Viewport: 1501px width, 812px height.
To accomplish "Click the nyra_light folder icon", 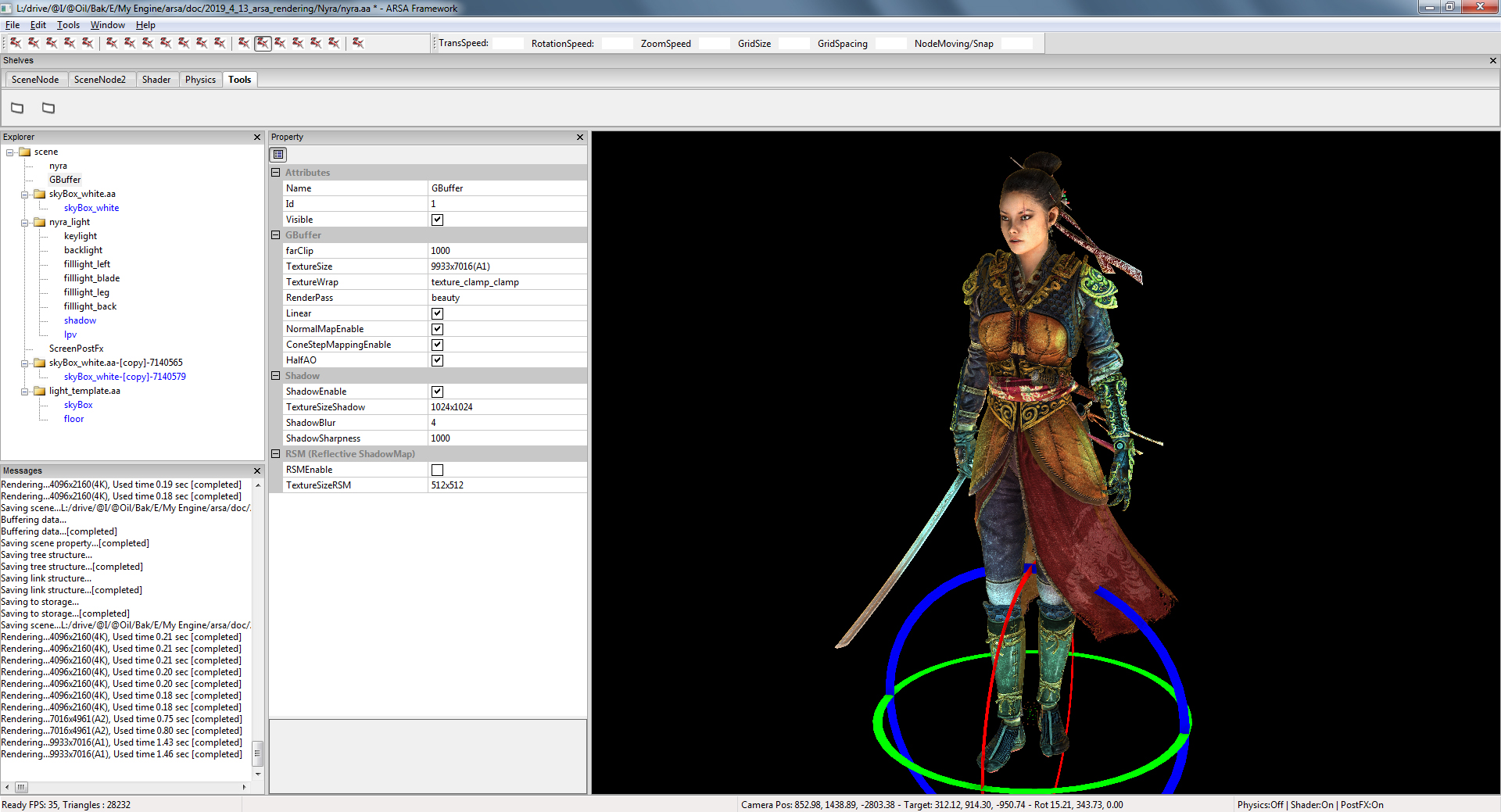I will pyautogui.click(x=39, y=222).
